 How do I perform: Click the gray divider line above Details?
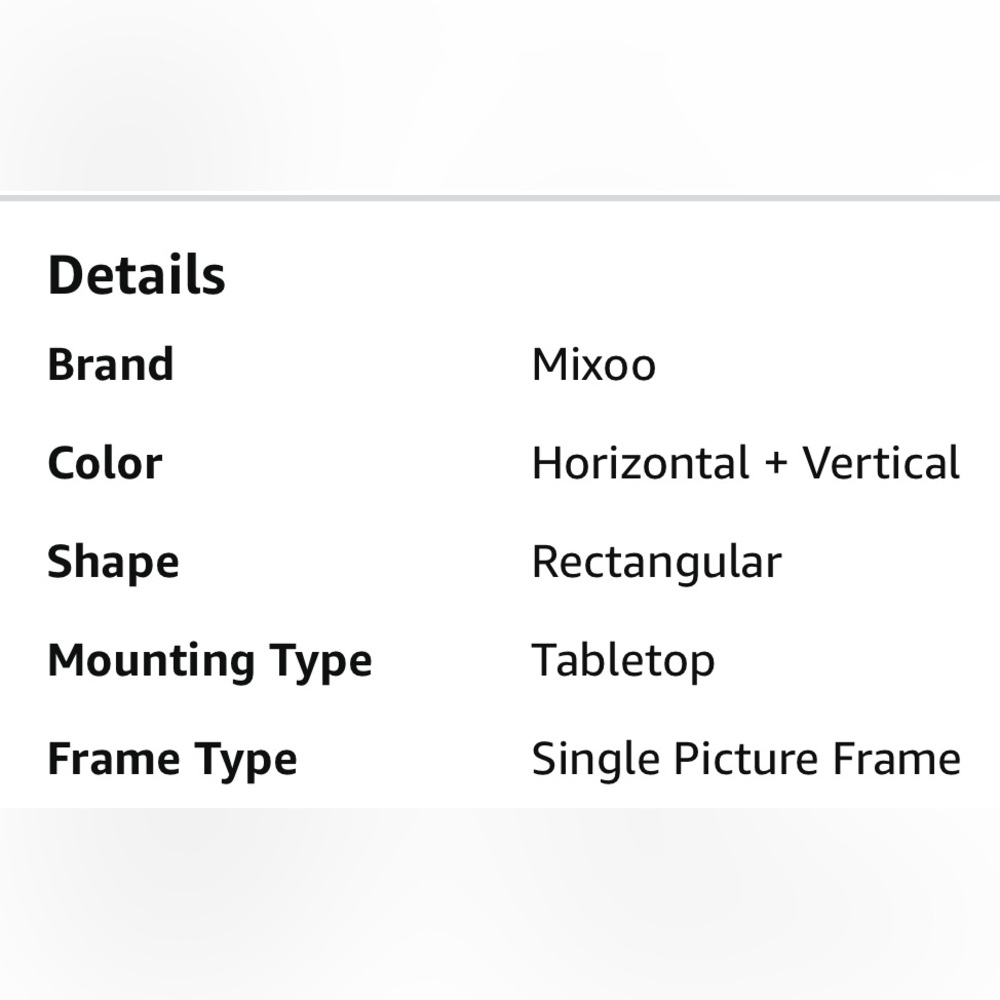pyautogui.click(x=500, y=198)
